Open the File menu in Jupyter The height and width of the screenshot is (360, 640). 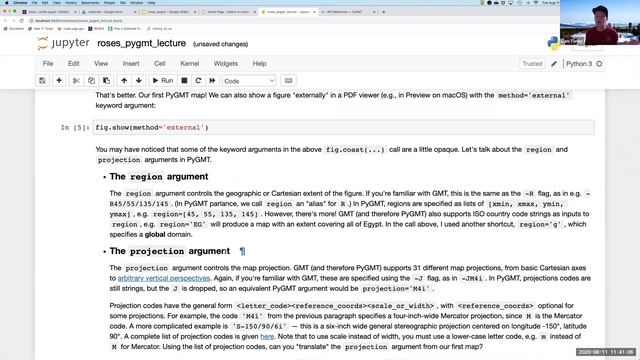pos(48,64)
